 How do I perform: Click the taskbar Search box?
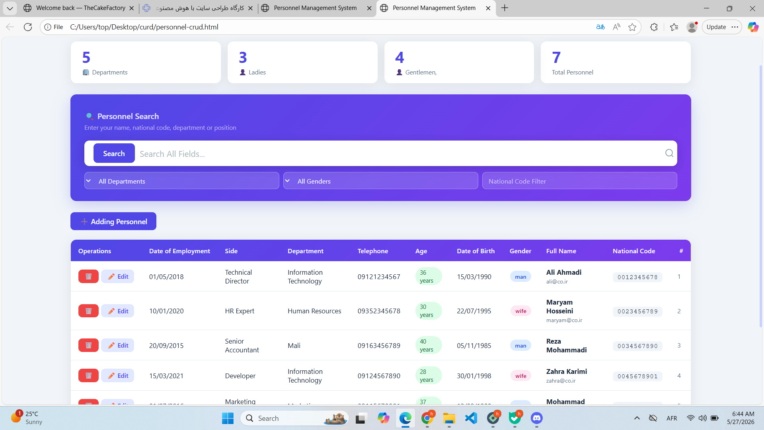pyautogui.click(x=295, y=418)
